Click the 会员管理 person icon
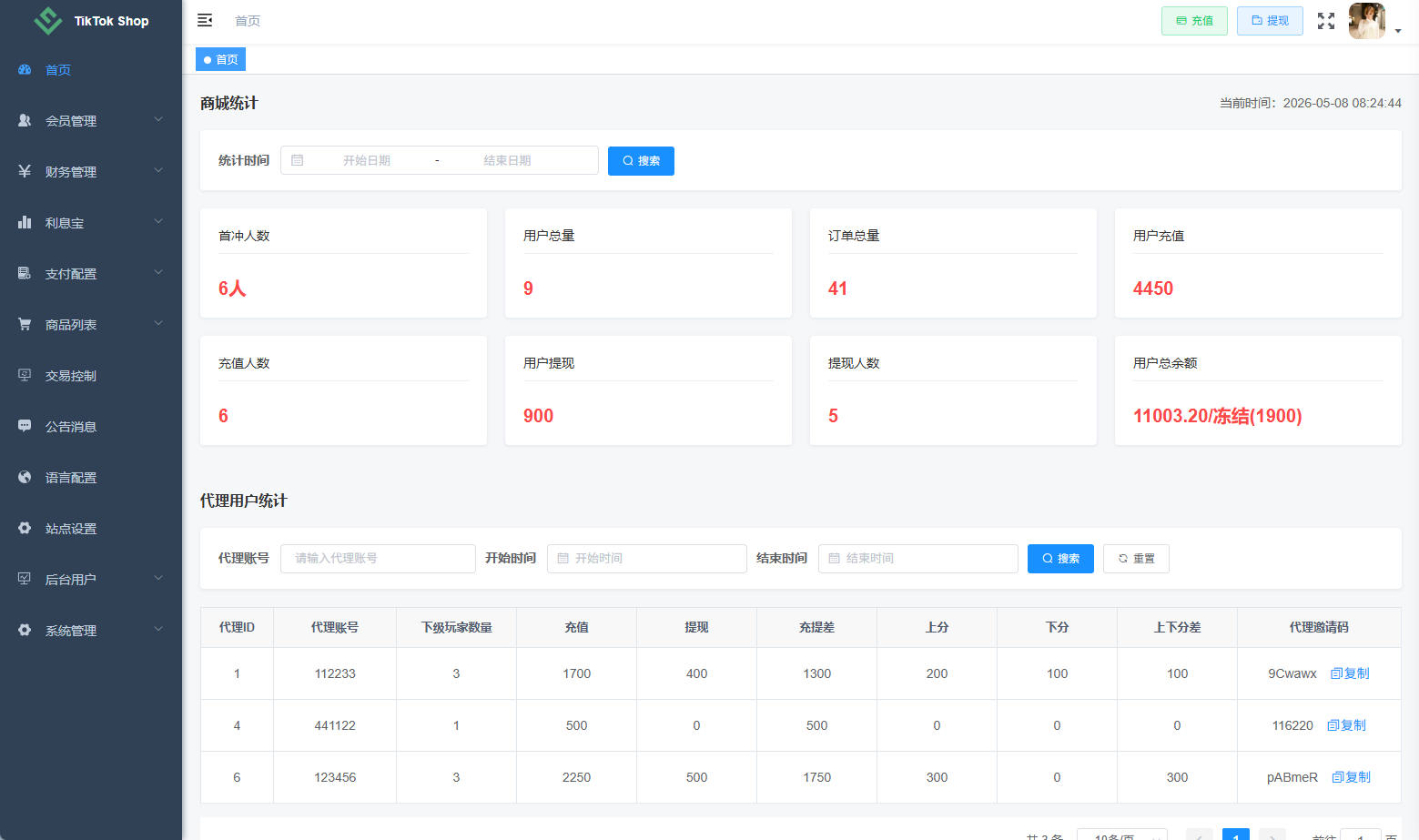The height and width of the screenshot is (840, 1419). 25,120
